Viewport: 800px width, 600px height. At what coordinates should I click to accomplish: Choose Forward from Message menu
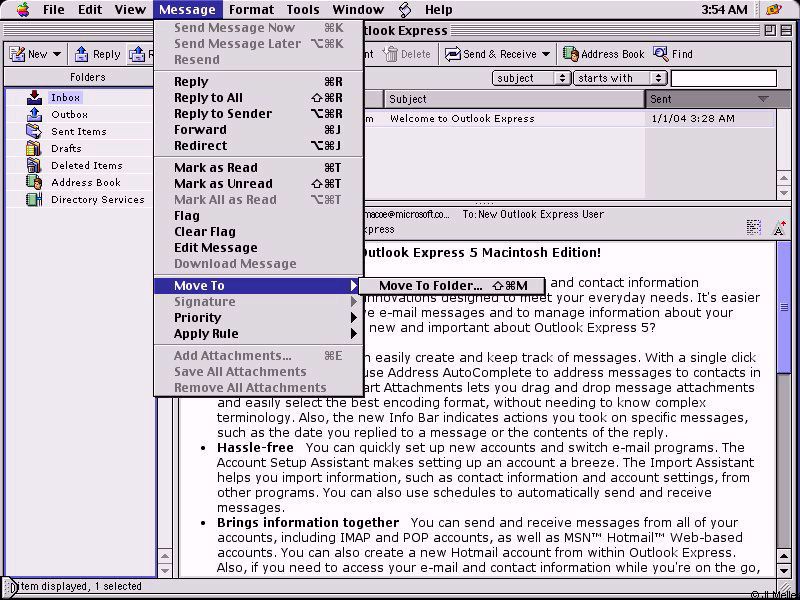point(259,130)
